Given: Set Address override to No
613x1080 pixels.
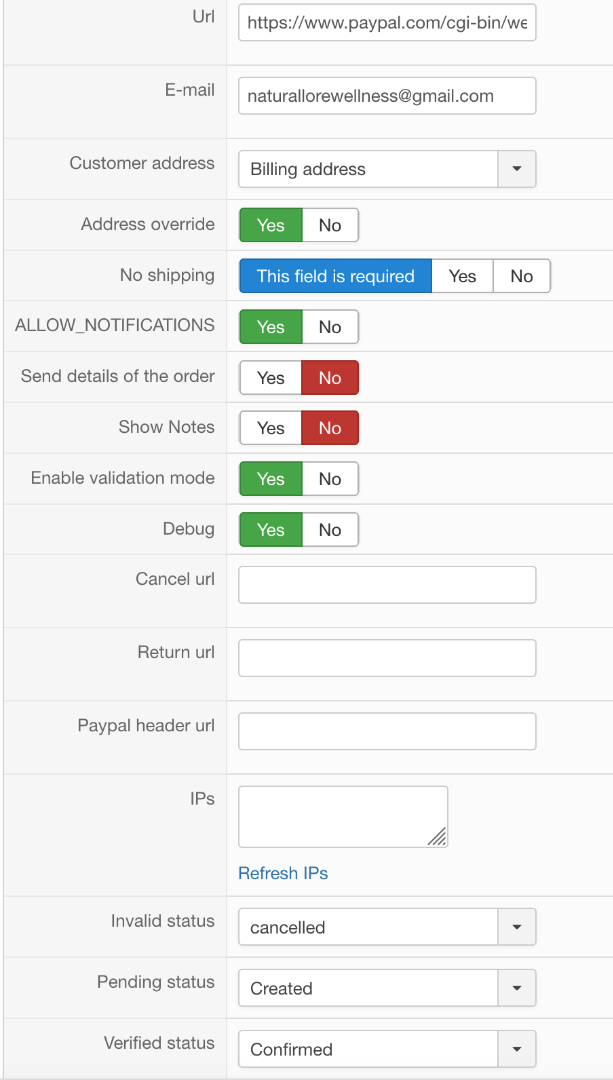Looking at the screenshot, I should [330, 225].
